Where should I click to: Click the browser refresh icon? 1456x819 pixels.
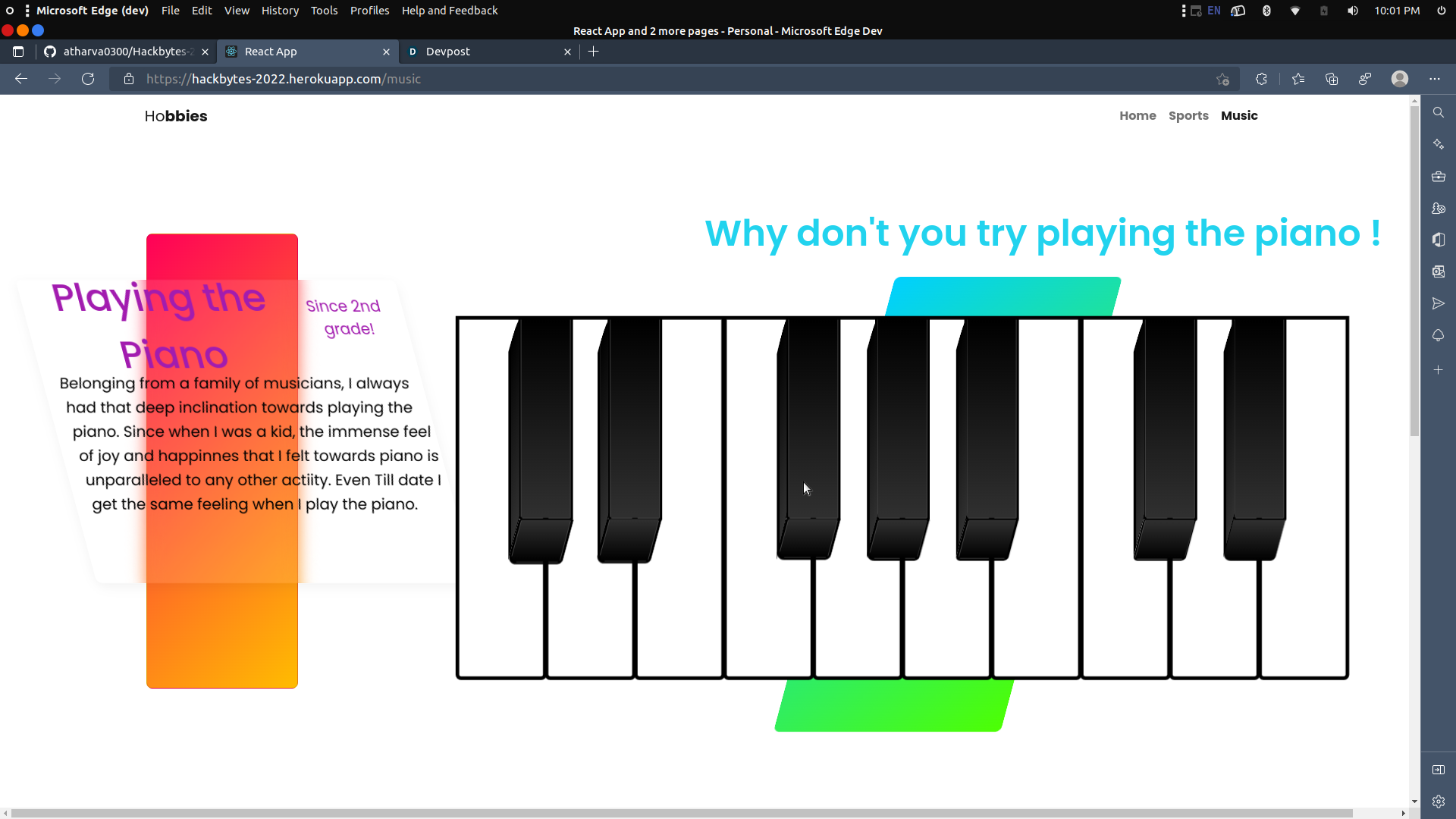88,79
